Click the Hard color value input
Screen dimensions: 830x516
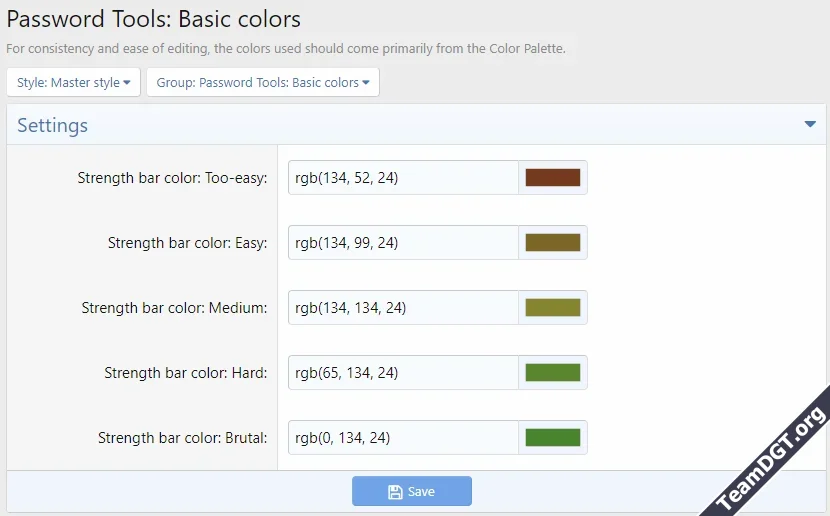[403, 373]
